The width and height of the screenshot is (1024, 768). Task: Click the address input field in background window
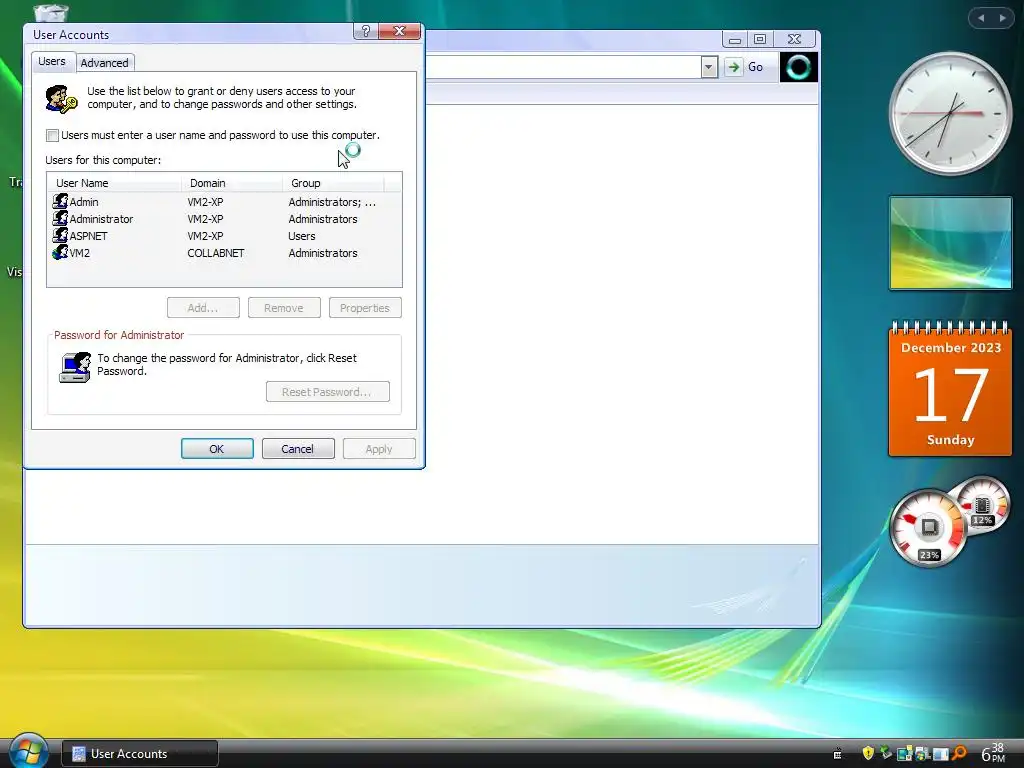pos(564,67)
